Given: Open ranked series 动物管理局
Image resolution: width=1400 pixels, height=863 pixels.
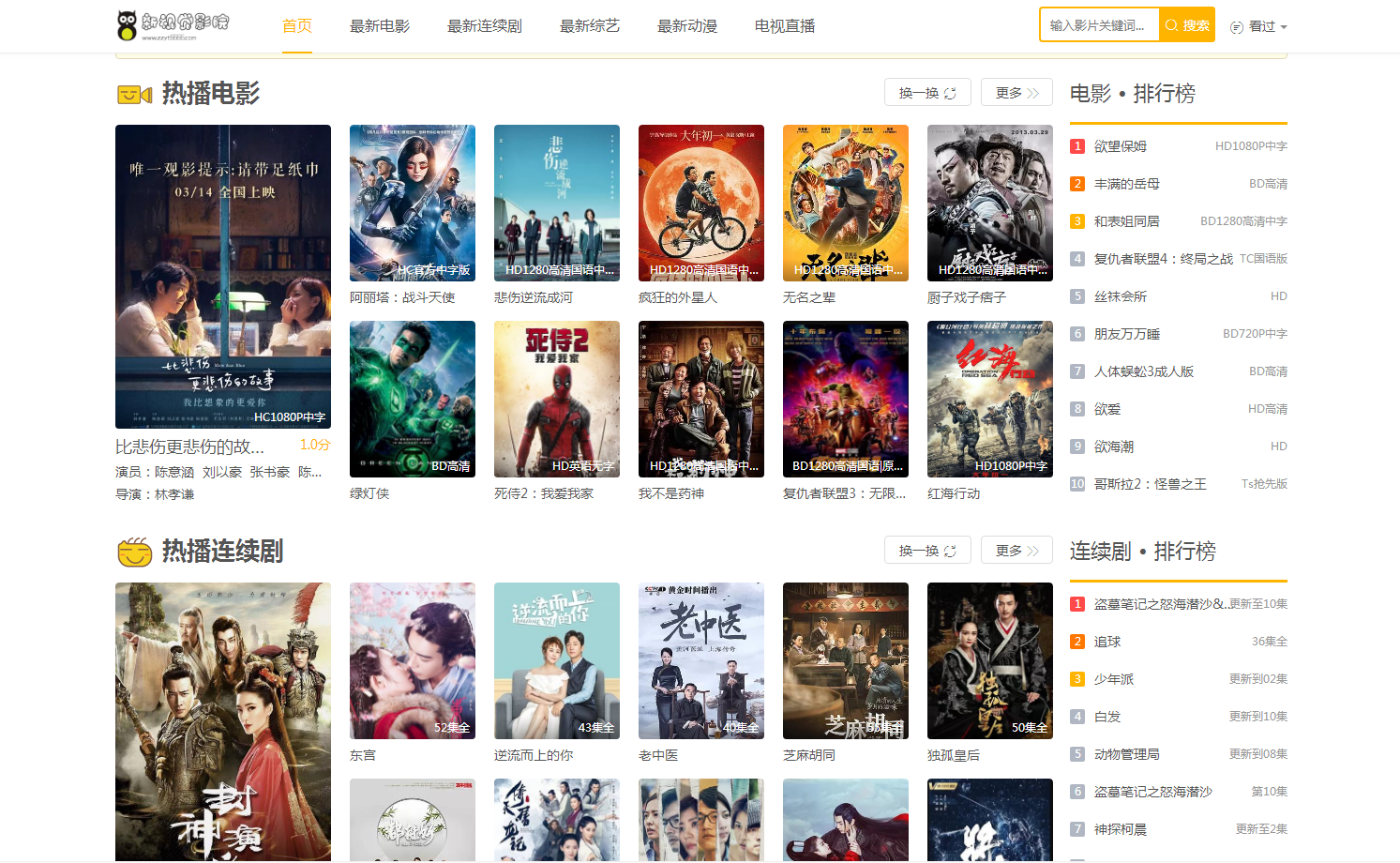Looking at the screenshot, I should pos(1127,754).
